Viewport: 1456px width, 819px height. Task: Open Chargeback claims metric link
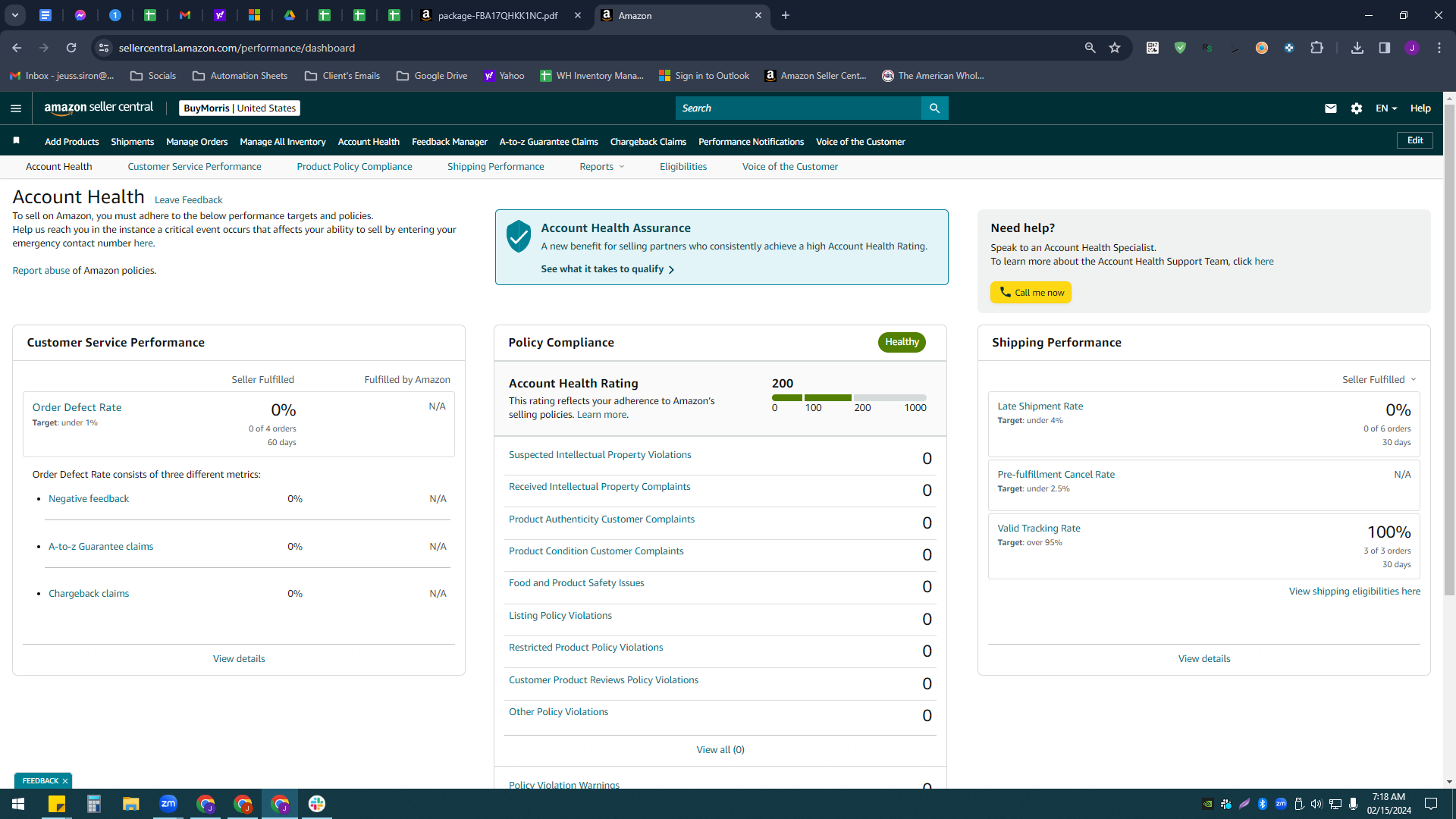(89, 594)
